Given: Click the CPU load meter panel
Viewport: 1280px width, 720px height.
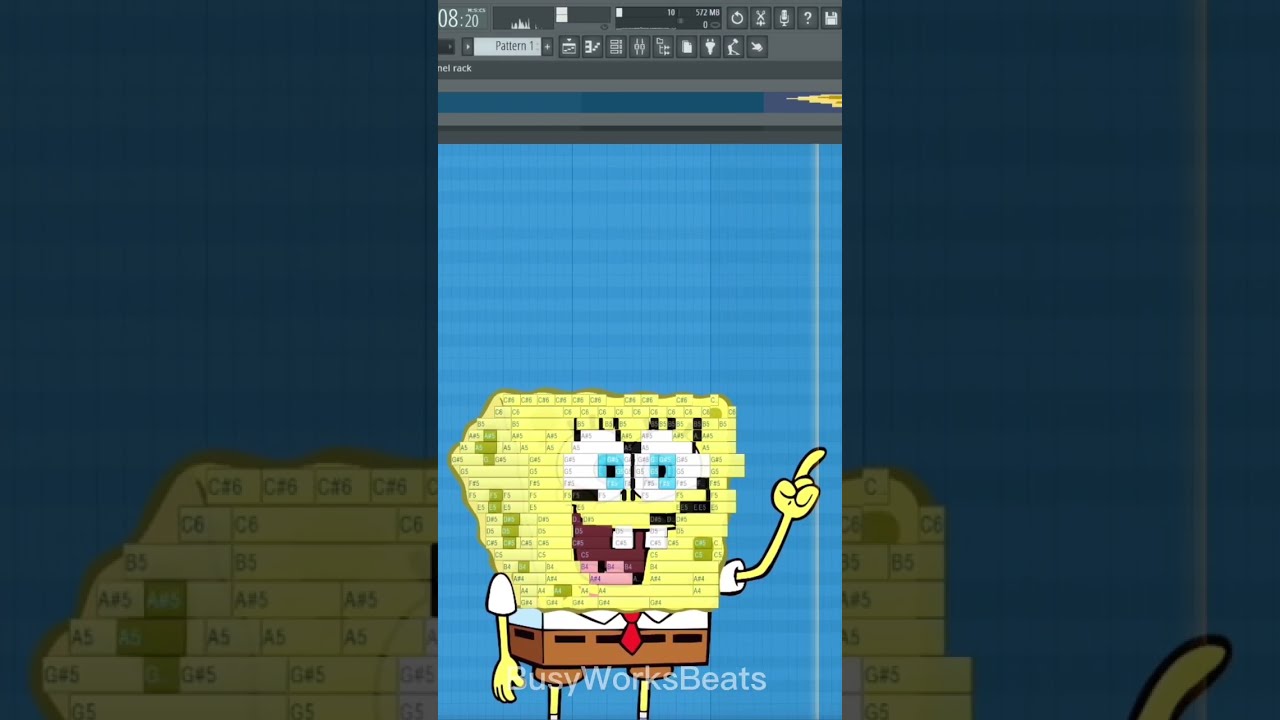Looking at the screenshot, I should (x=668, y=18).
